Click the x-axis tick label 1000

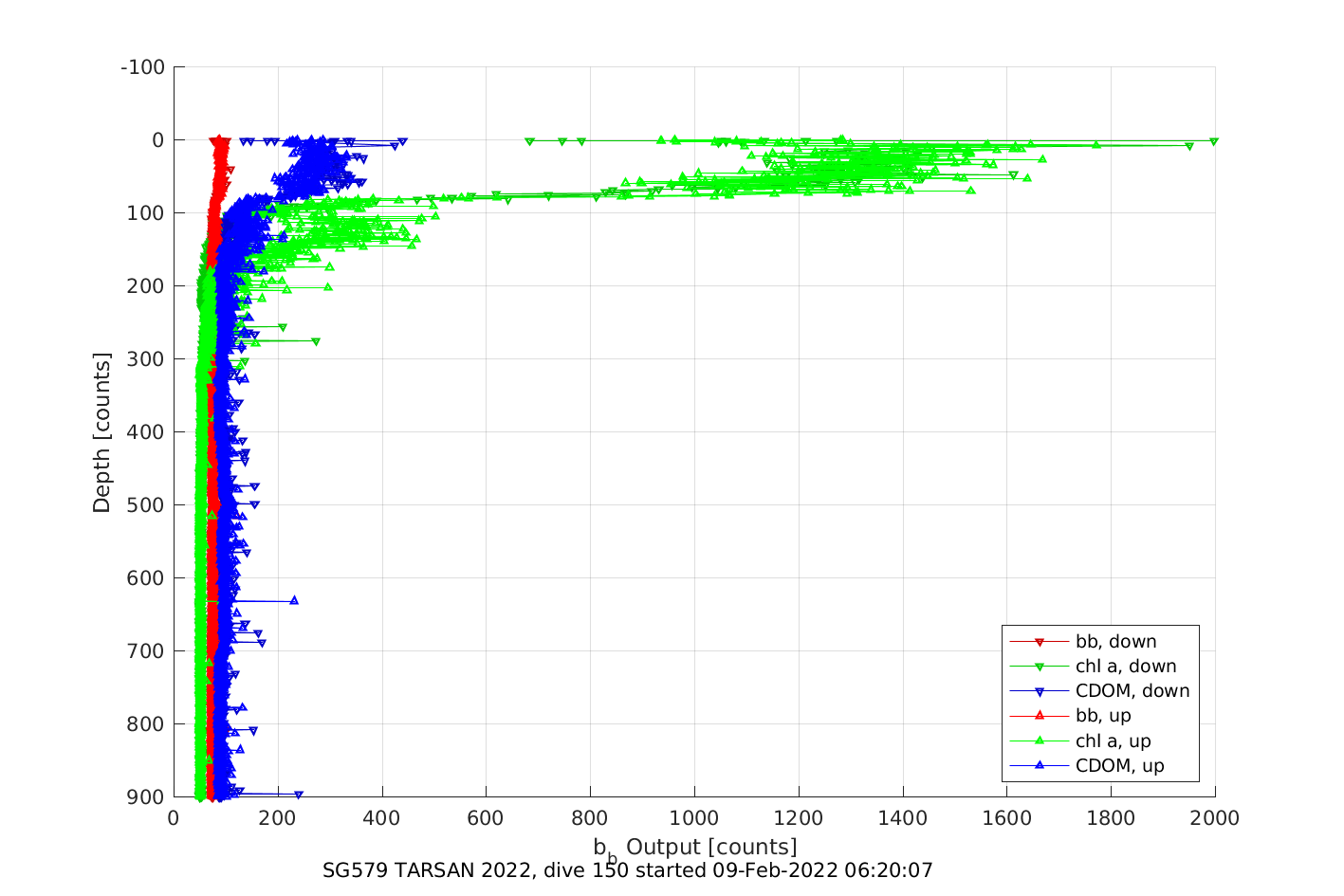click(694, 818)
